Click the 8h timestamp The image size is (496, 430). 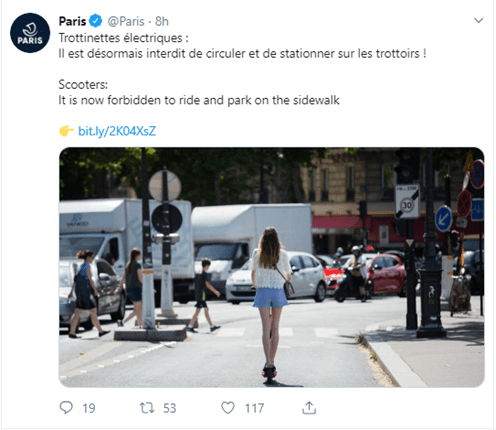[162, 21]
